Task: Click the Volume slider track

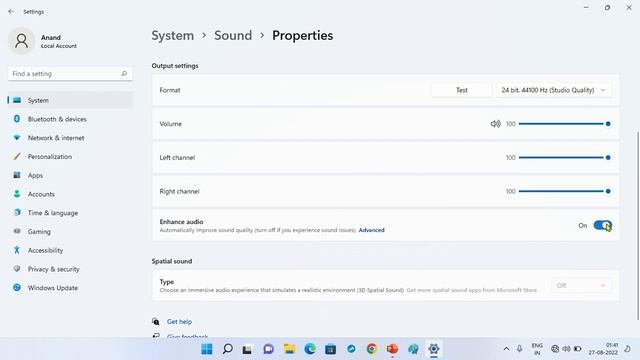Action: pyautogui.click(x=564, y=124)
